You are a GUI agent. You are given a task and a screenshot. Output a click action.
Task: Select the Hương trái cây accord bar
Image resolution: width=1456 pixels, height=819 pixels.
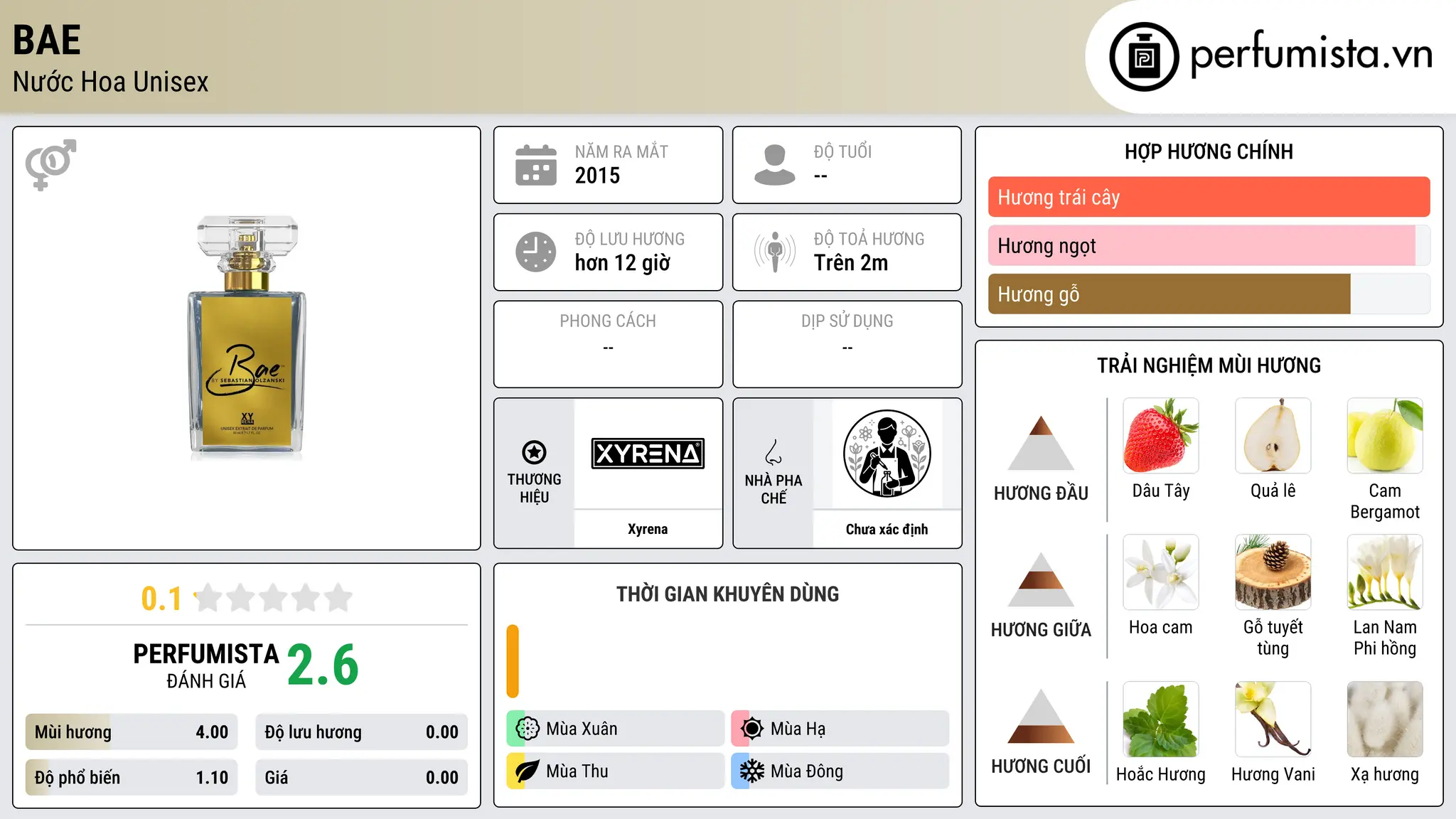tap(1209, 197)
